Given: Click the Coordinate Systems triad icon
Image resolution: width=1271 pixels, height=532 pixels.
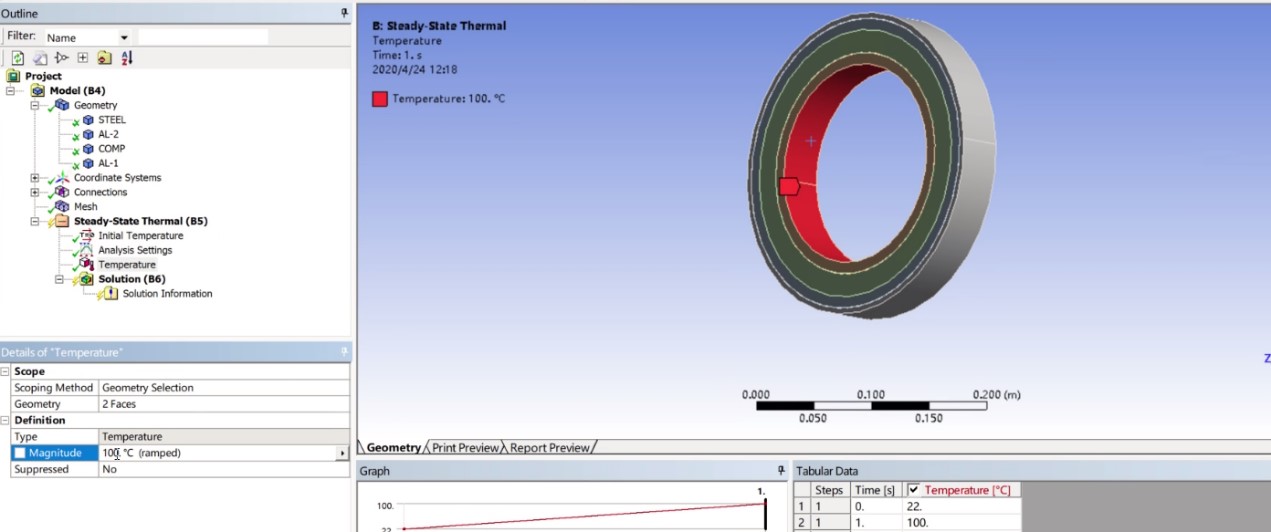Looking at the screenshot, I should point(63,178).
